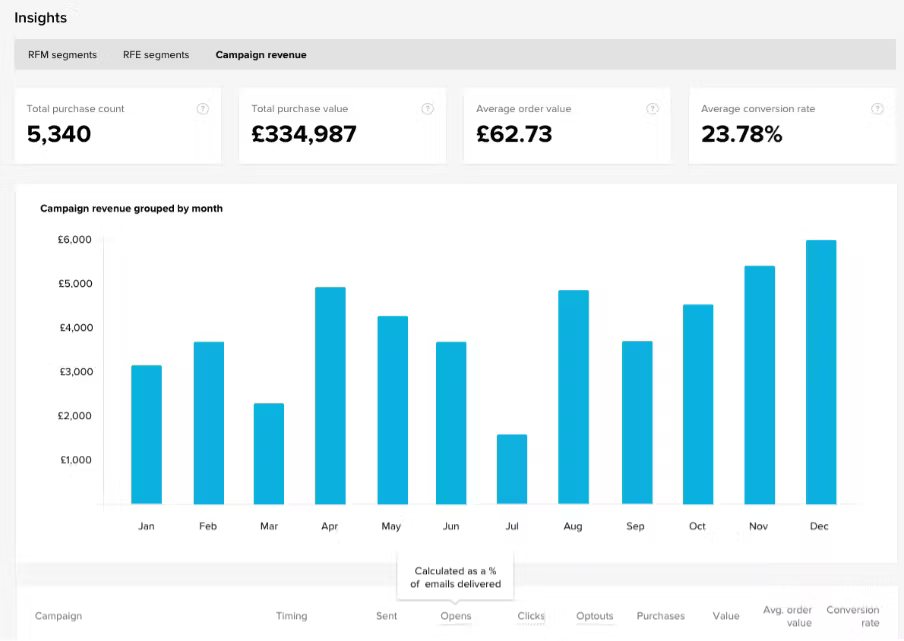Viewport: 904px width, 641px height.
Task: Click the Optouts column header
Action: pos(594,616)
